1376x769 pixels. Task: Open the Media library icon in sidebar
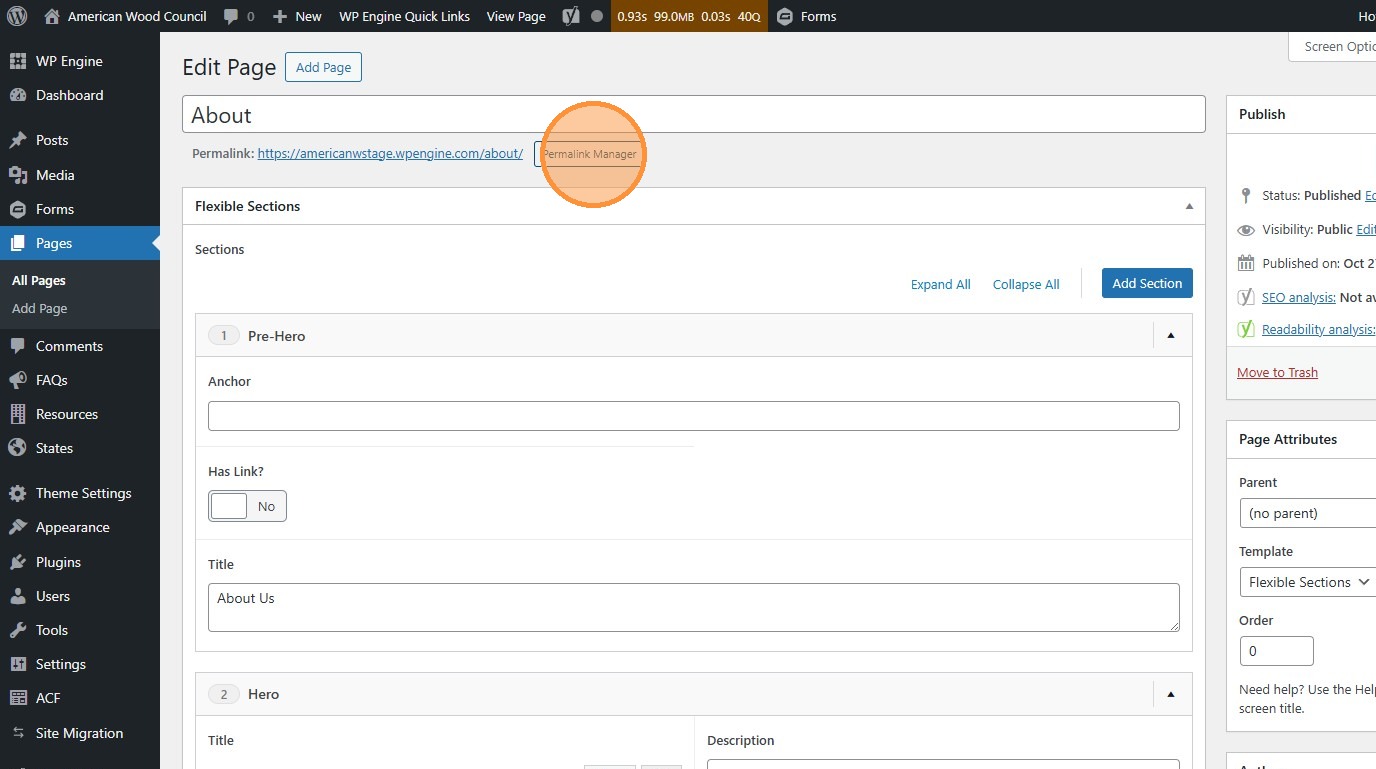click(17, 175)
